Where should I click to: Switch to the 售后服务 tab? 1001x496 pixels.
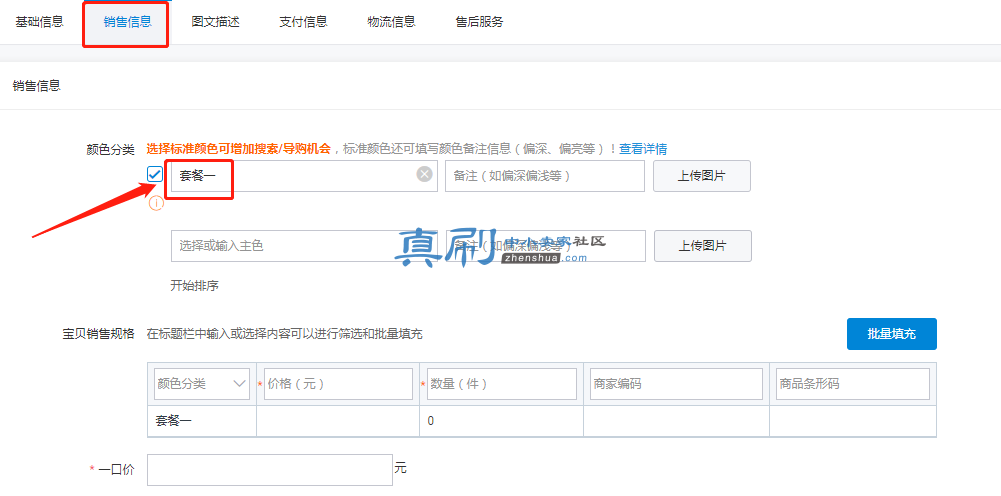click(x=479, y=22)
